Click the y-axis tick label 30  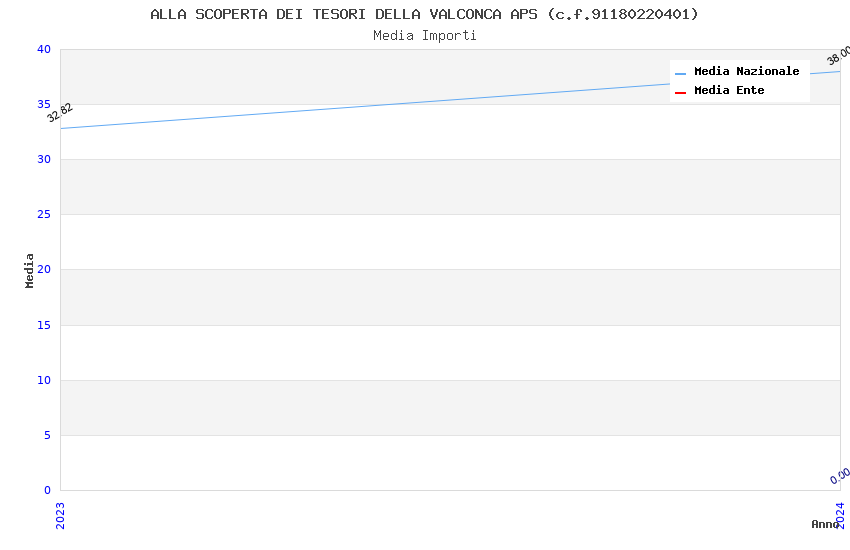[44, 159]
